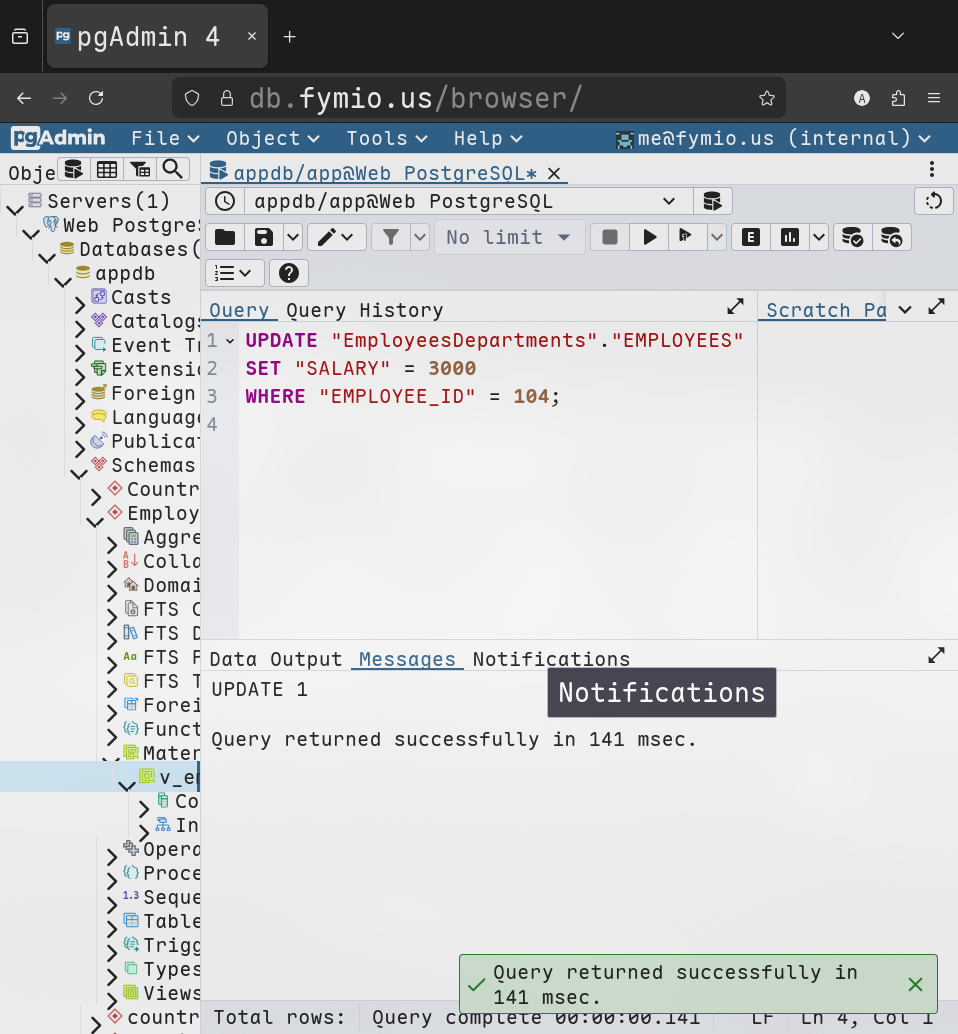Dismiss the query success notification
This screenshot has width=958, height=1034.
pos(915,984)
